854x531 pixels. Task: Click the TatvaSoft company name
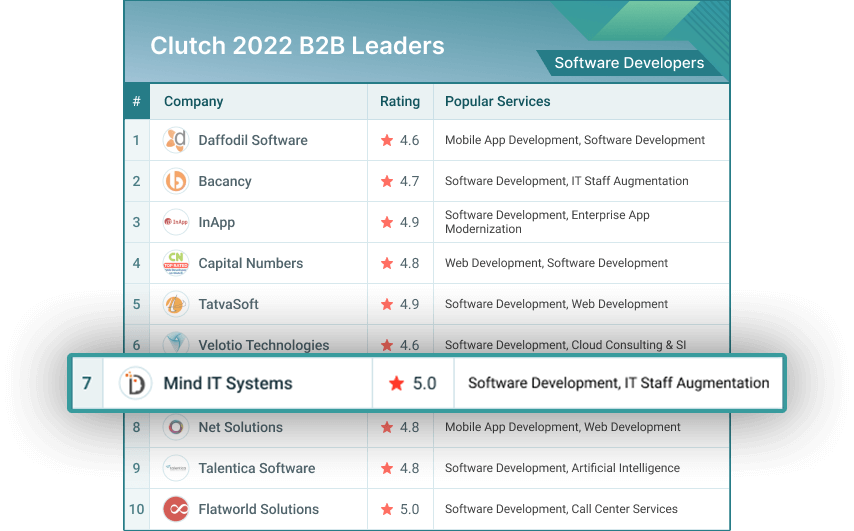pyautogui.click(x=228, y=304)
